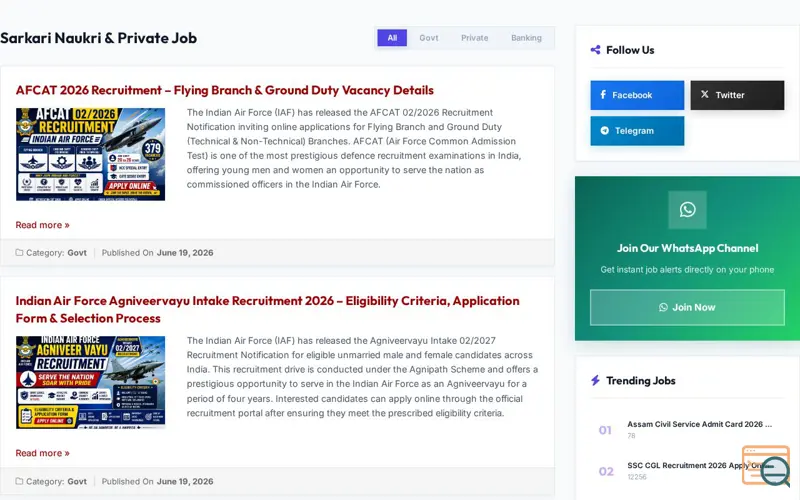Click Read more under the AFCAT article
The height and width of the screenshot is (500, 800).
(42, 225)
